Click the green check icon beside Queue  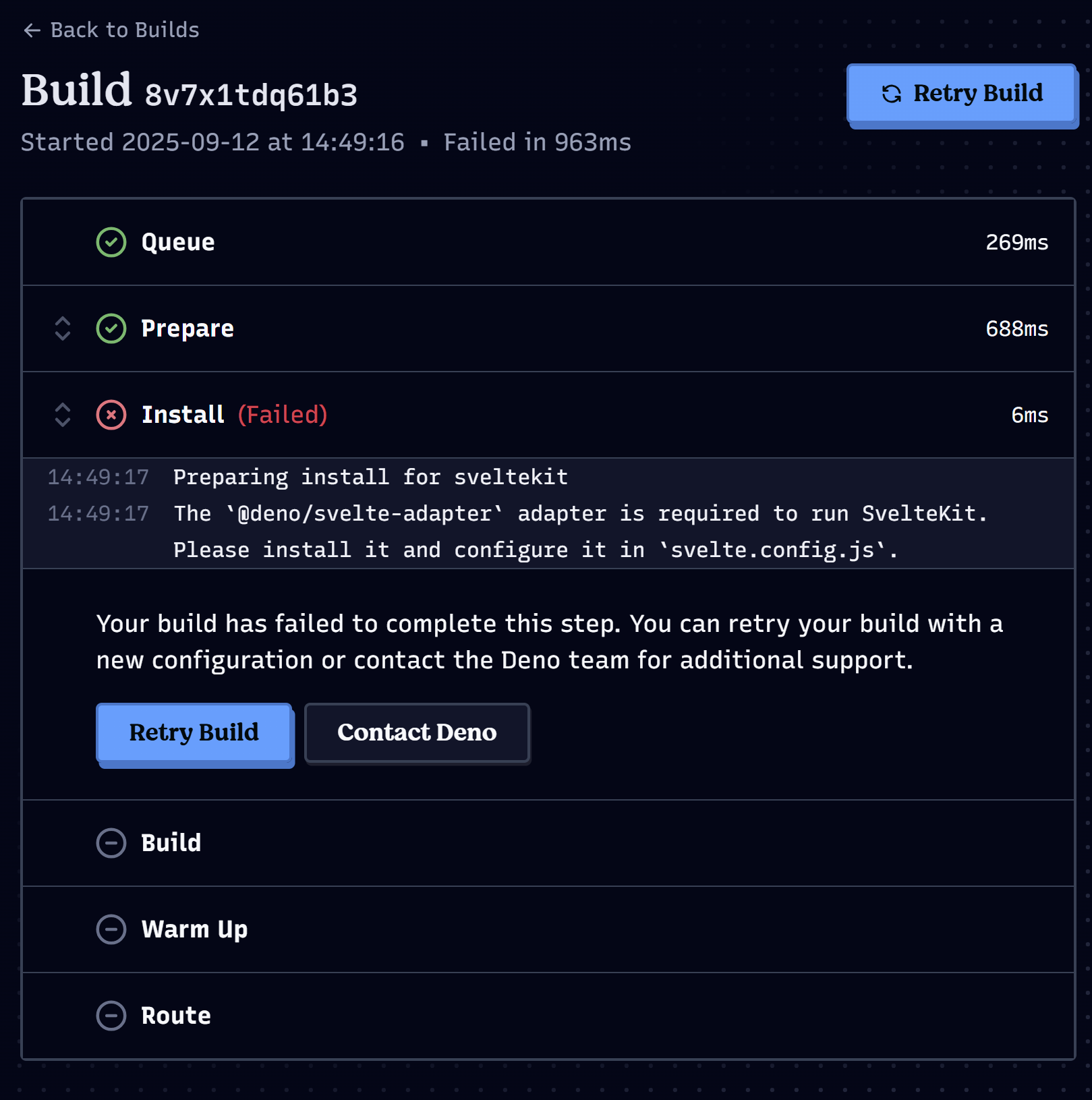pos(111,242)
